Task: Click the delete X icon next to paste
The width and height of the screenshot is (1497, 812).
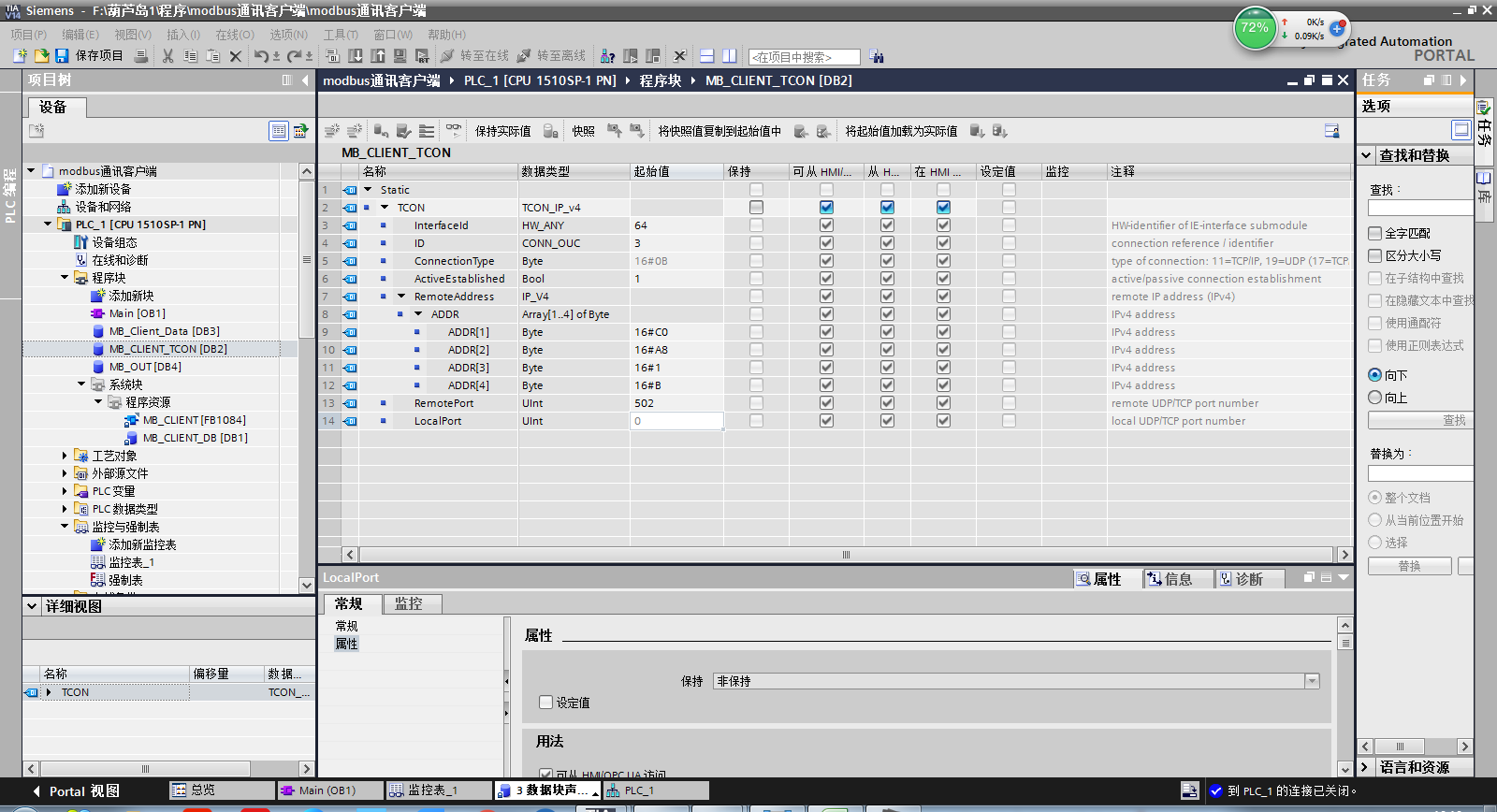Action: click(x=236, y=56)
